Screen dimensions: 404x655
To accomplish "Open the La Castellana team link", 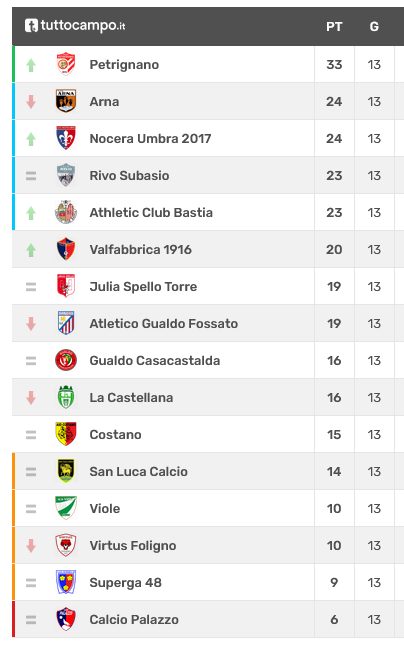I will [x=131, y=397].
